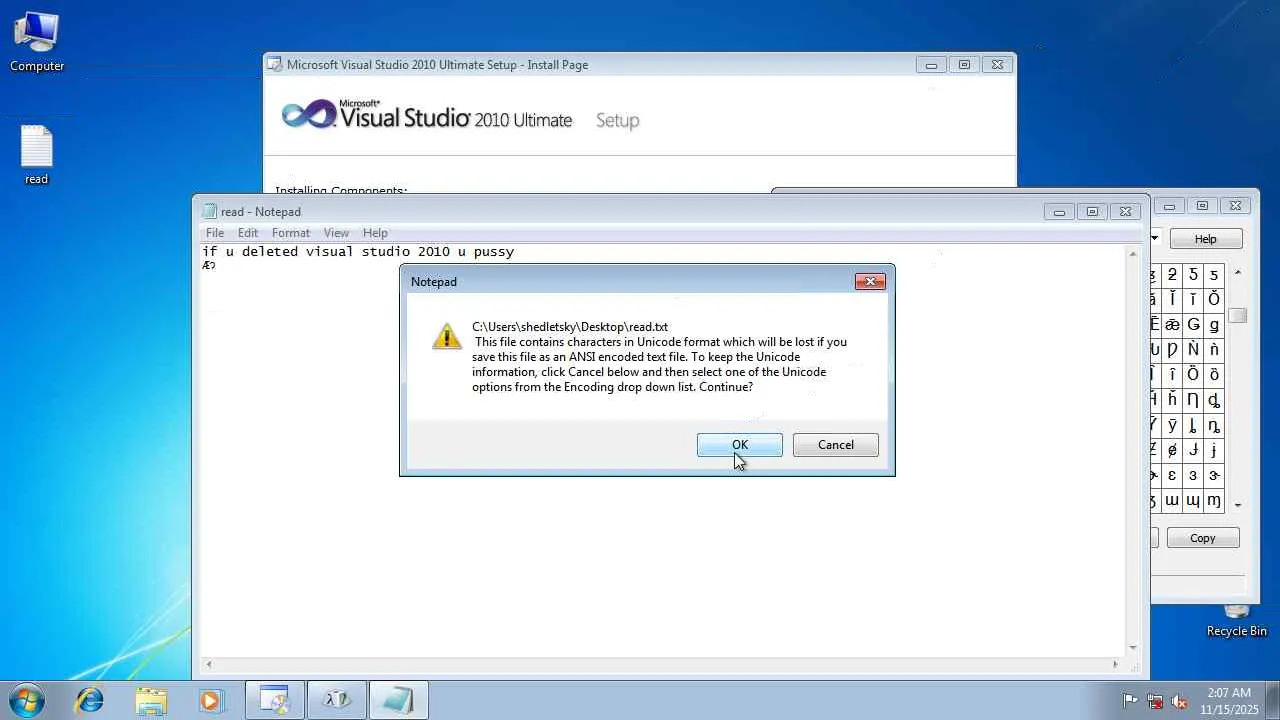Click the Help button in Character Map
Screen dimensions: 1280x720
click(x=1206, y=239)
